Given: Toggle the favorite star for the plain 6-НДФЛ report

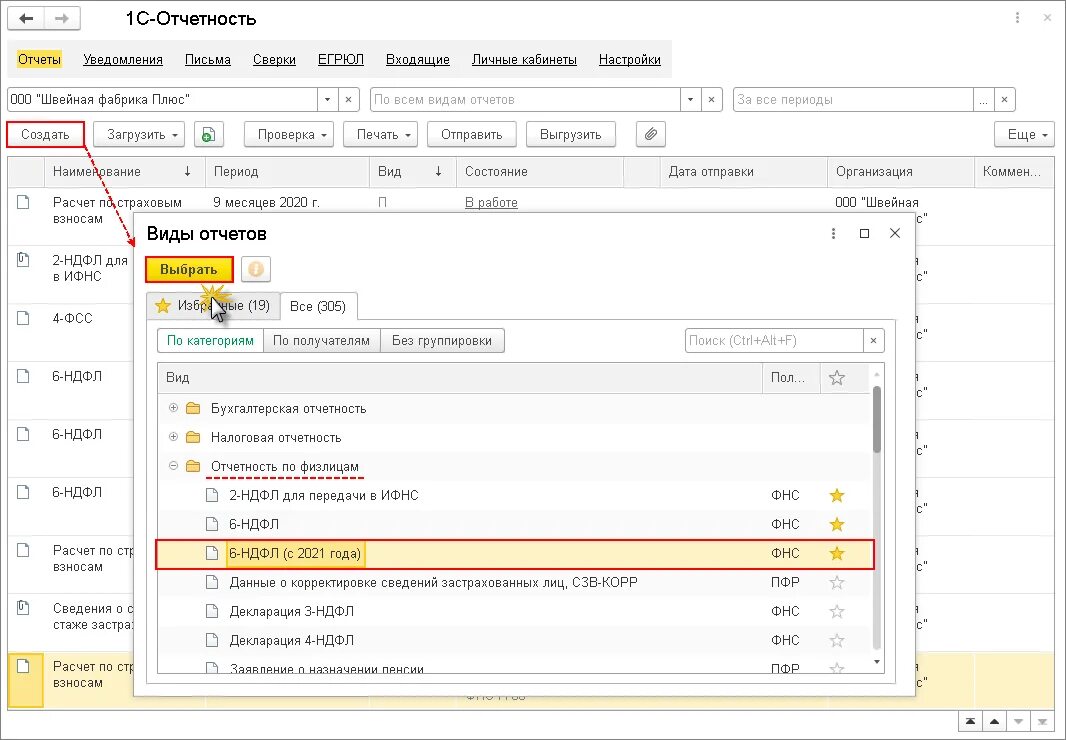Looking at the screenshot, I should pos(837,524).
